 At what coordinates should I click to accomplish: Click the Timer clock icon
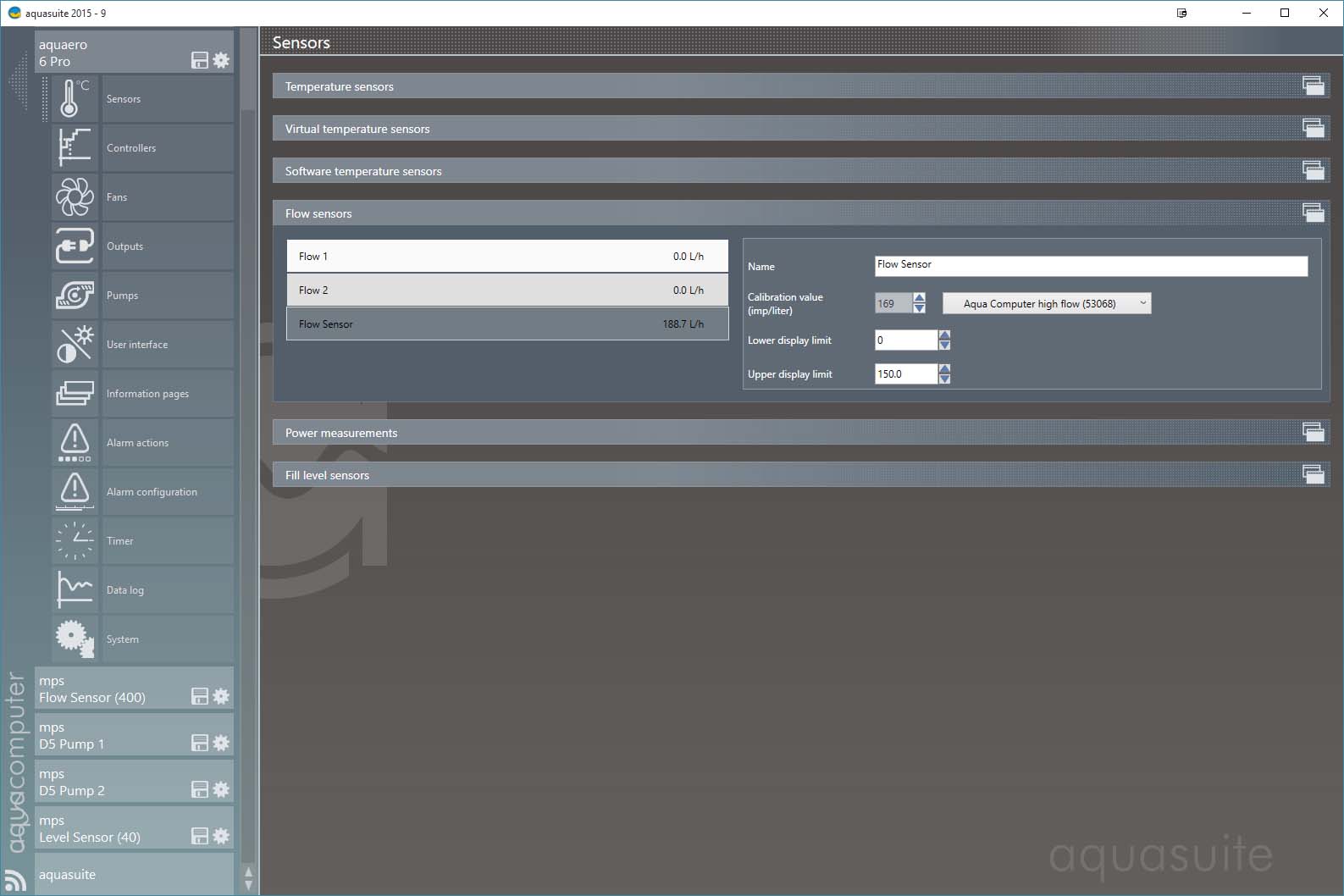point(75,541)
